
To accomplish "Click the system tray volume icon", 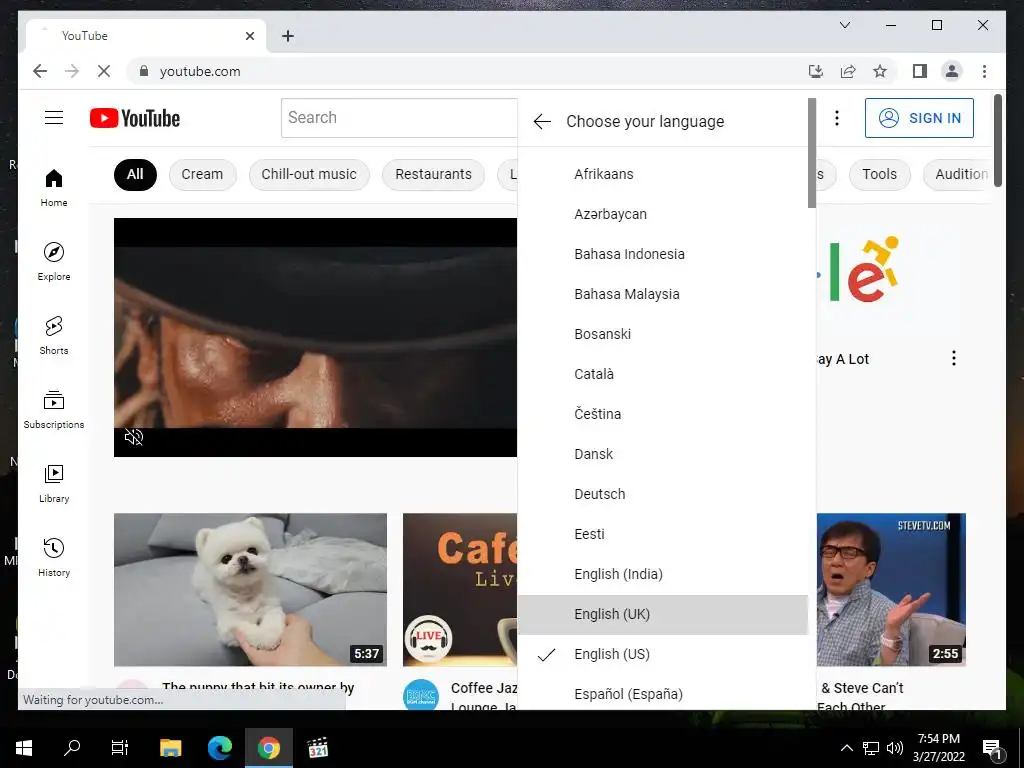I will point(895,748).
